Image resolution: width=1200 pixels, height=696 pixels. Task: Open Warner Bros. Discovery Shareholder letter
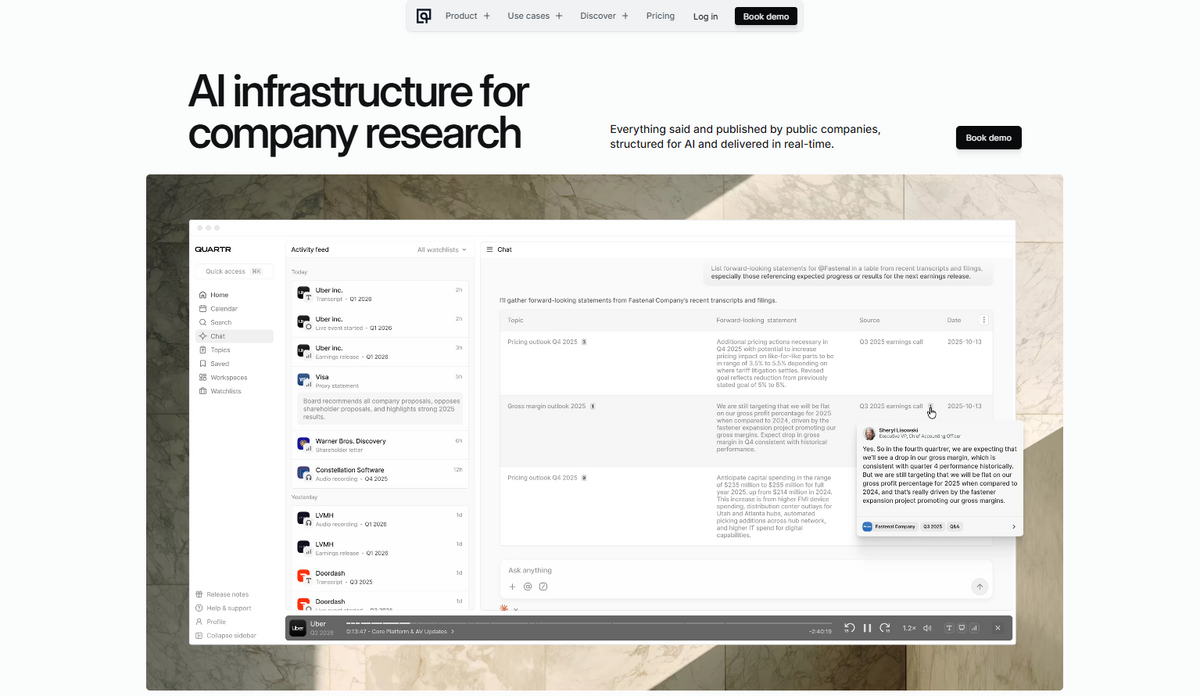[380, 445]
